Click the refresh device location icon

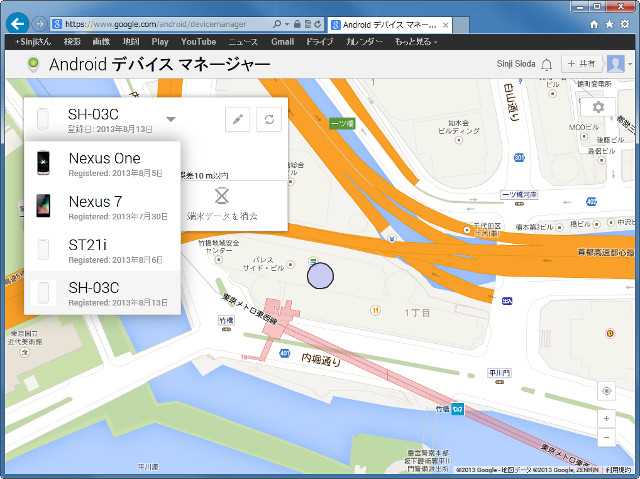coord(269,119)
